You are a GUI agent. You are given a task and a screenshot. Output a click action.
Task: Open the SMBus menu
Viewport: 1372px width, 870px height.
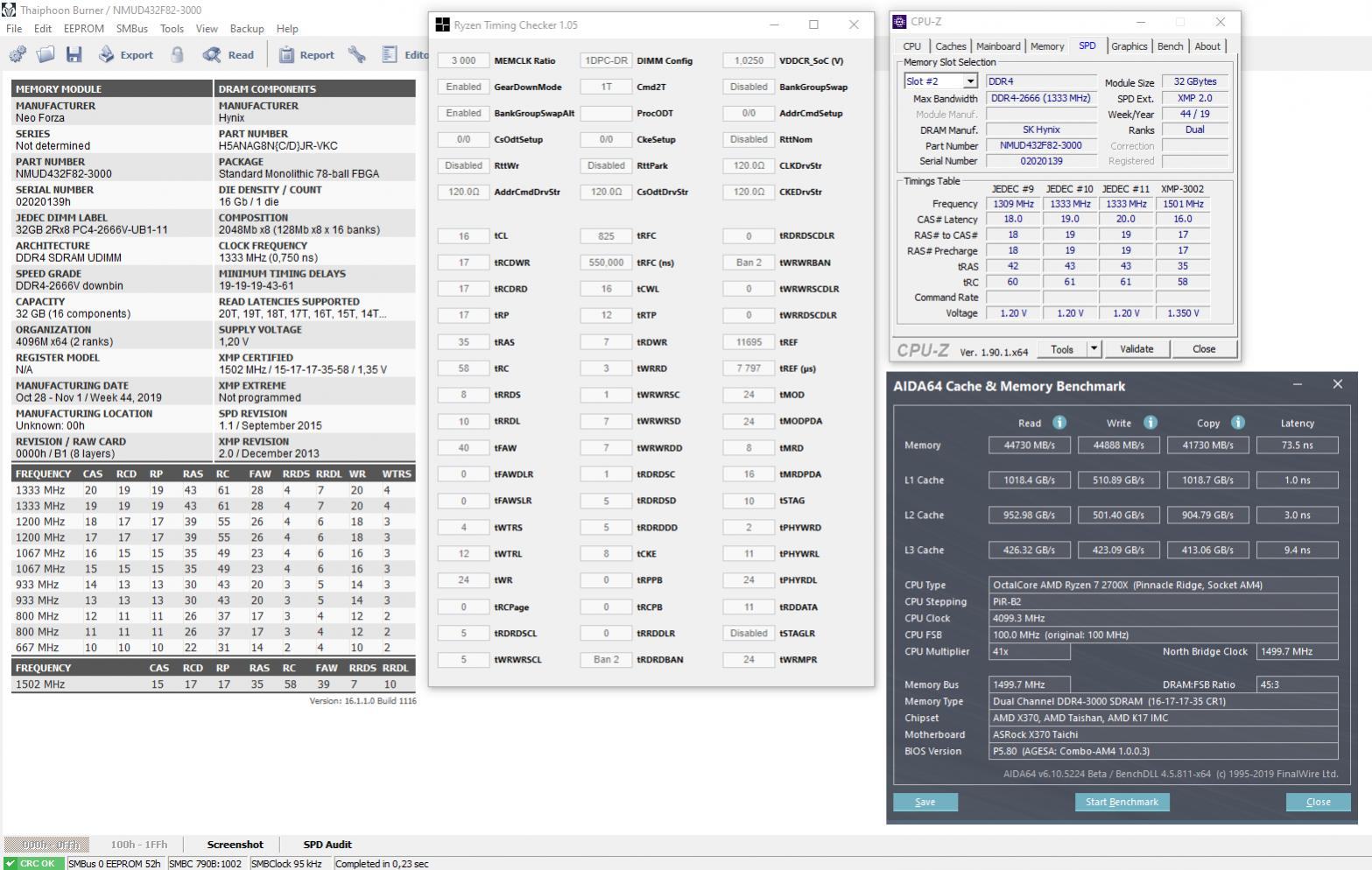[132, 28]
